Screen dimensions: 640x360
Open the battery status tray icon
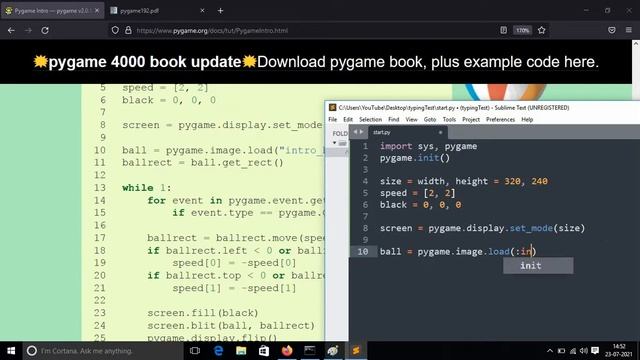[x=561, y=351]
